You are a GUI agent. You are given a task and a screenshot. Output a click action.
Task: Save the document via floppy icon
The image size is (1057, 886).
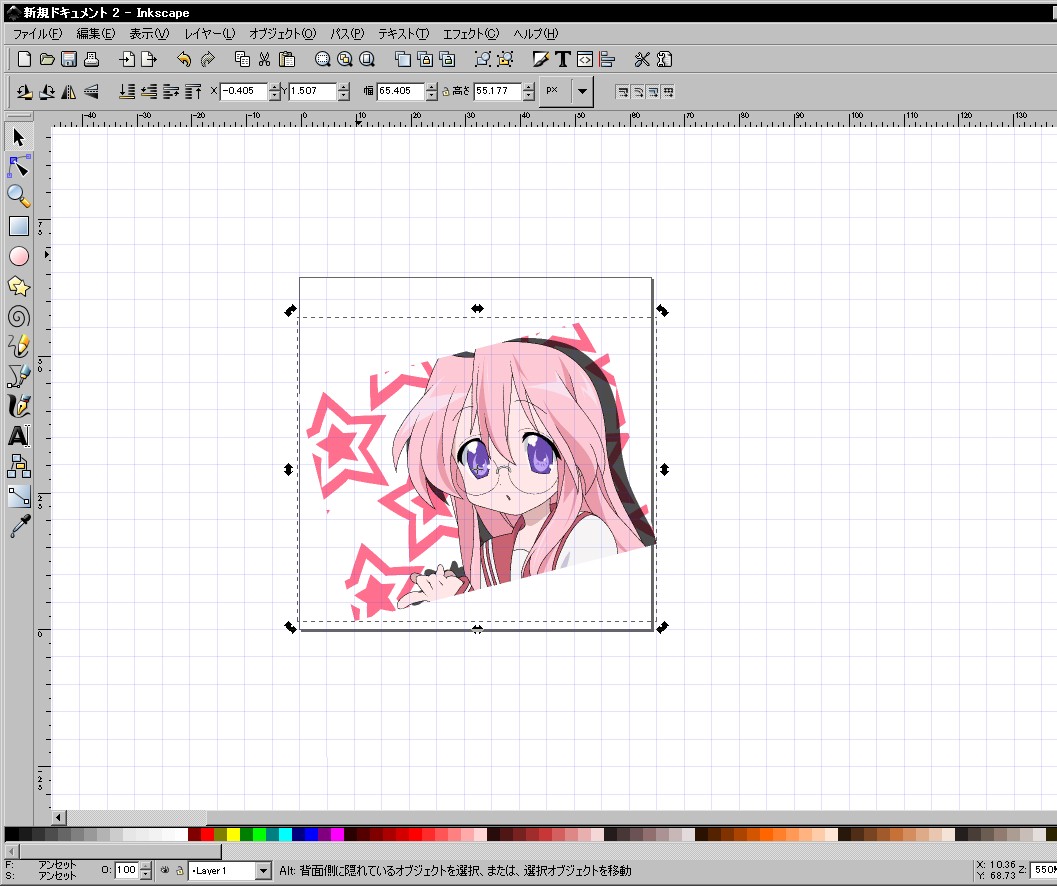coord(69,59)
